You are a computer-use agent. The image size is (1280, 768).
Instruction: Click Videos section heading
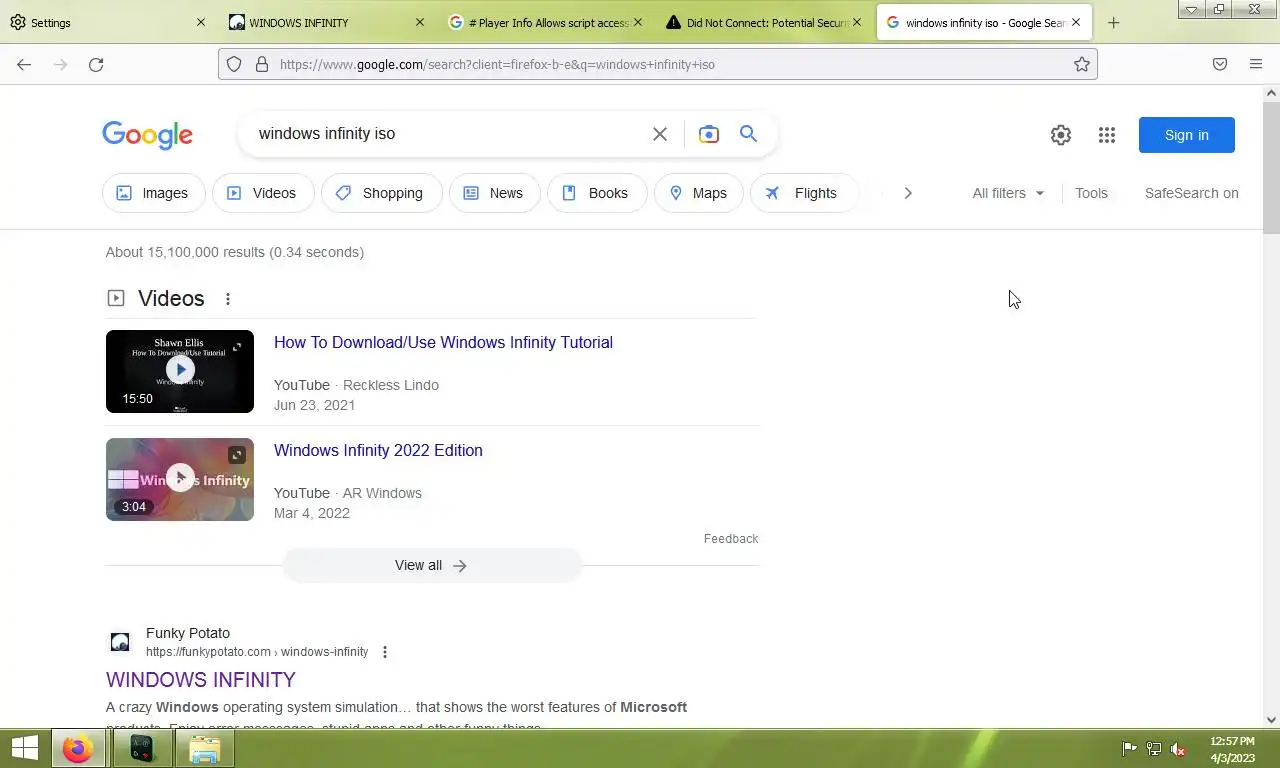click(171, 298)
